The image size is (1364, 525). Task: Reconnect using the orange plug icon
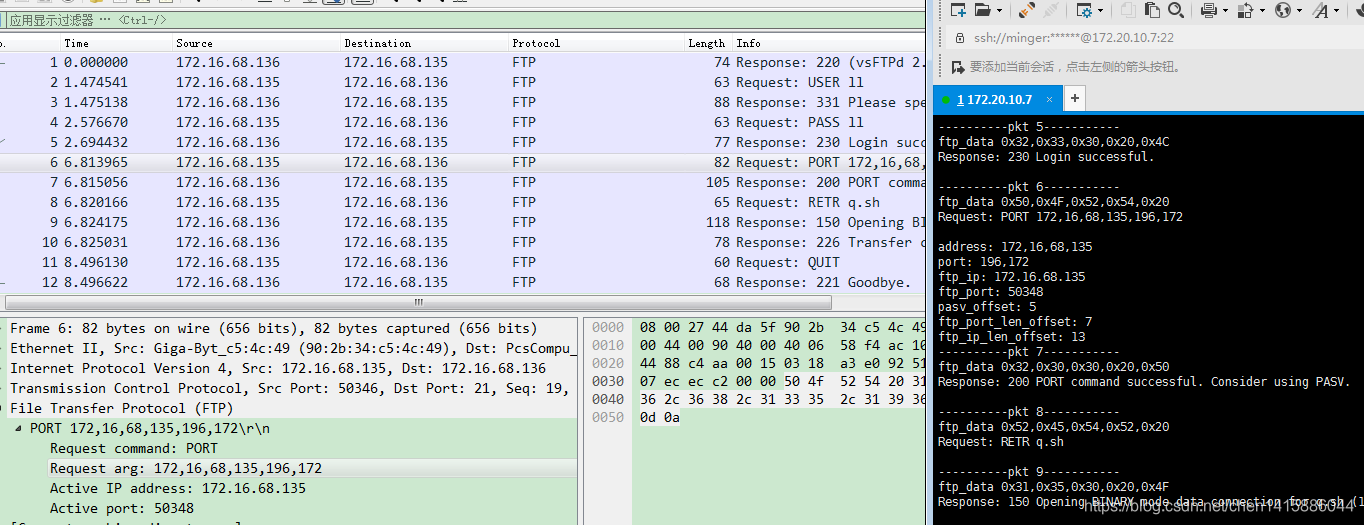click(1027, 10)
